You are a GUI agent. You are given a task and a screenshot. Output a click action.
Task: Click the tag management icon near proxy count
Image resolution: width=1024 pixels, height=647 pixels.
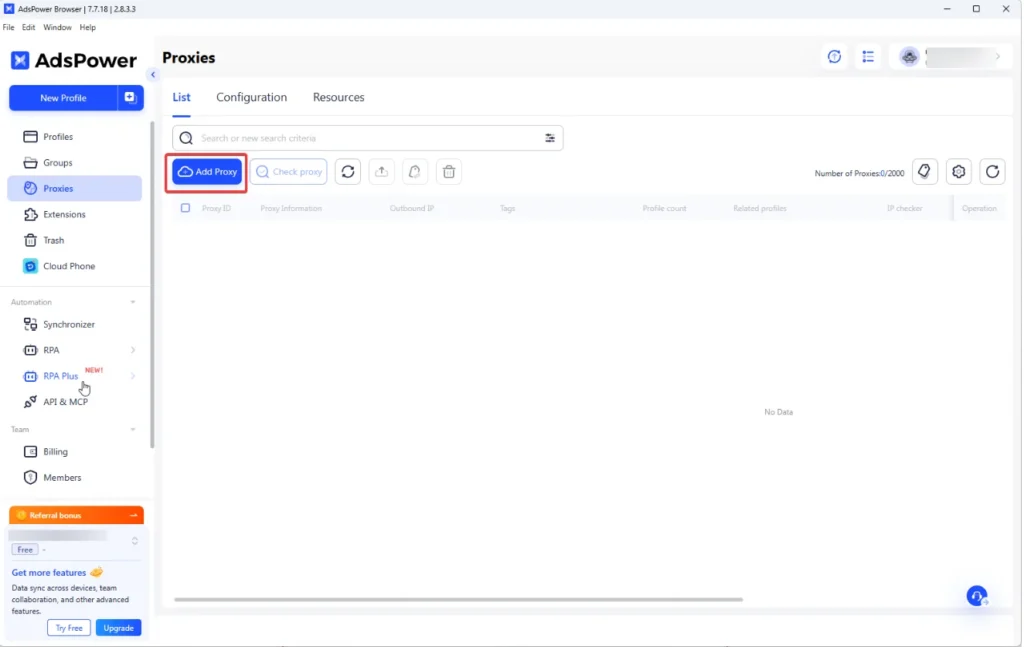click(x=924, y=171)
